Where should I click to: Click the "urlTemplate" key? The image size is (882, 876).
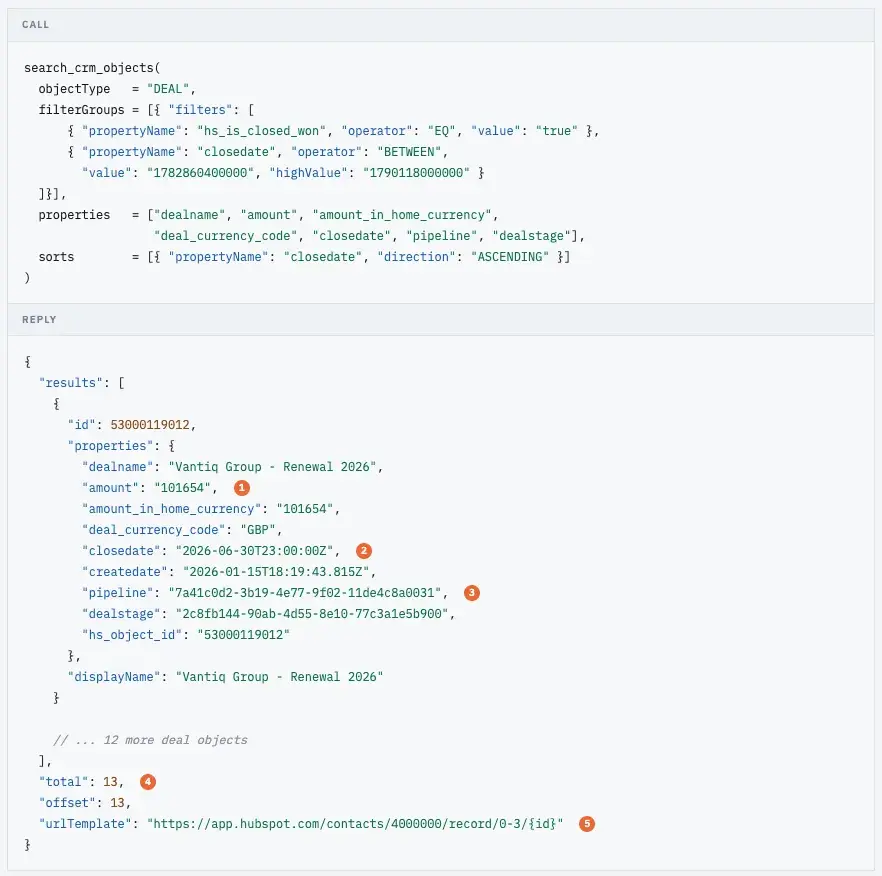click(86, 824)
